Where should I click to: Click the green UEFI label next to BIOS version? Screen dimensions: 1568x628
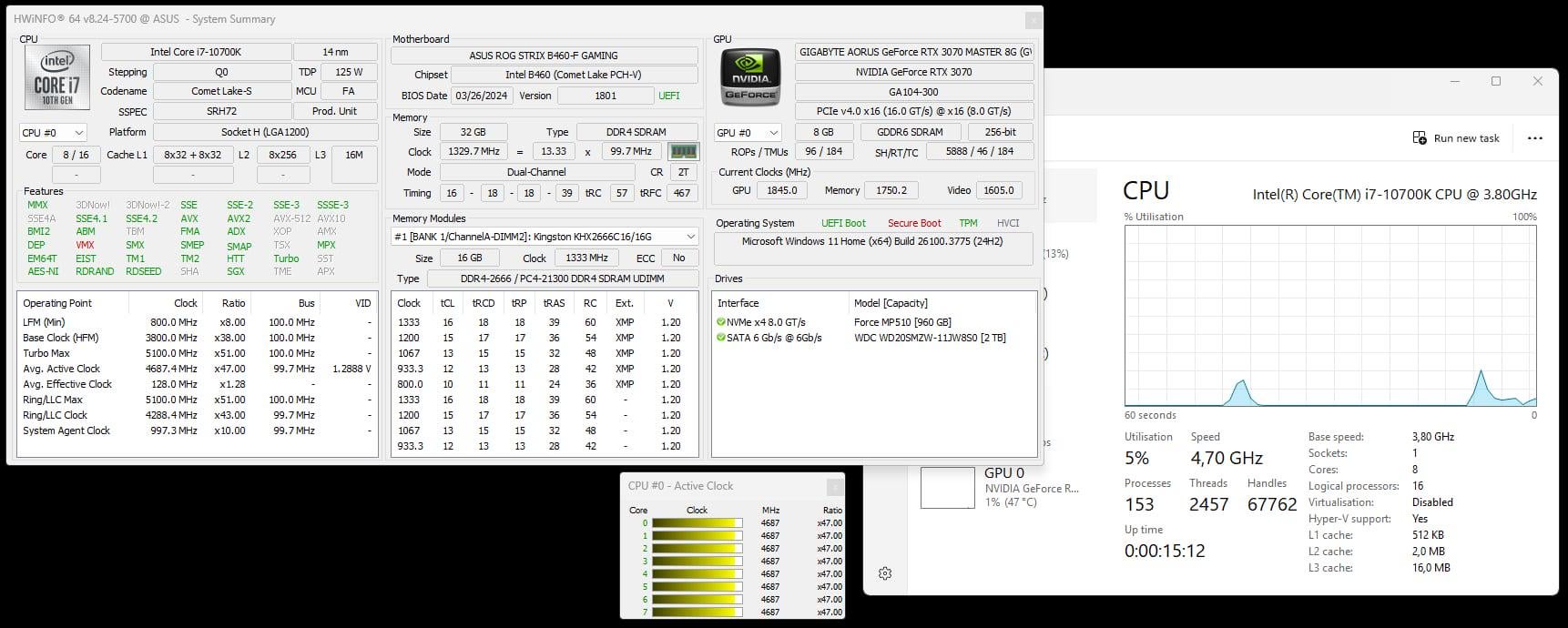668,96
